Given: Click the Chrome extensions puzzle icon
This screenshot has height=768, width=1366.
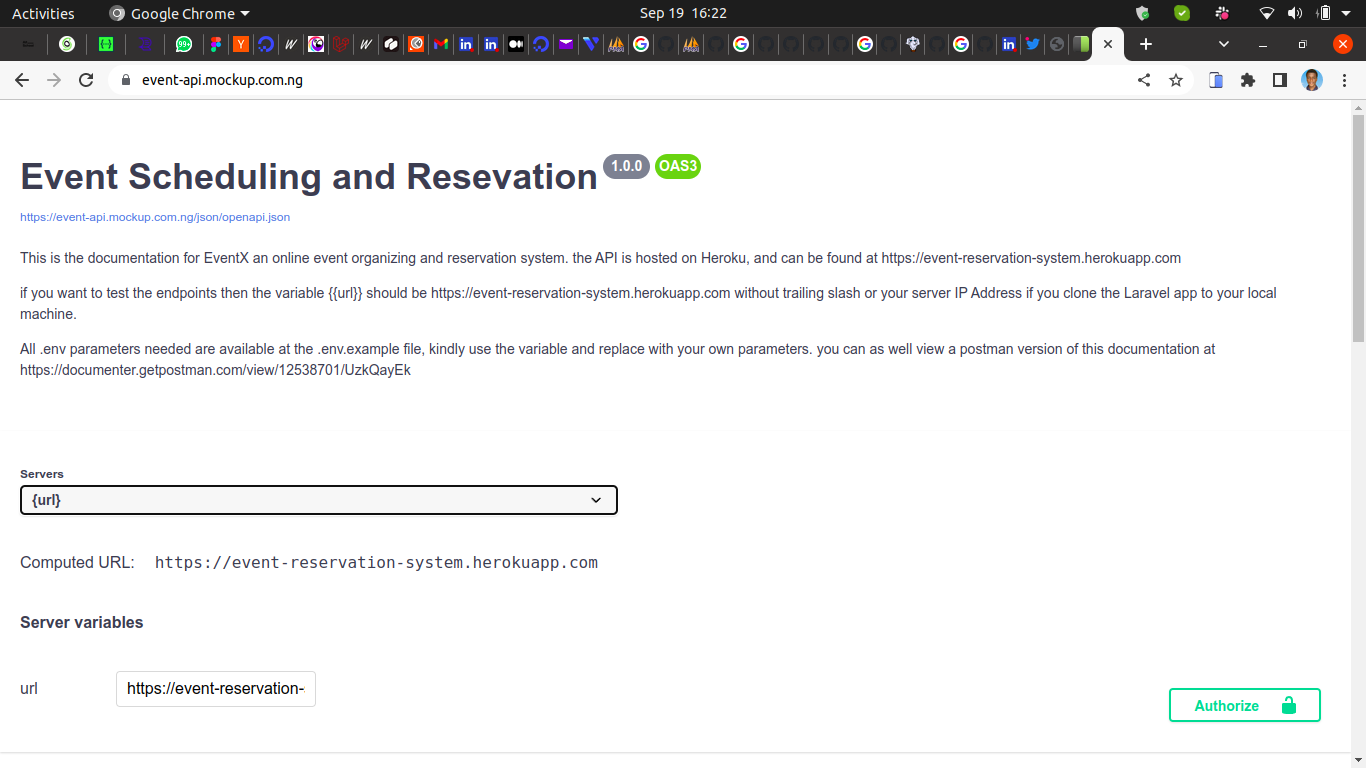Looking at the screenshot, I should coord(1248,80).
